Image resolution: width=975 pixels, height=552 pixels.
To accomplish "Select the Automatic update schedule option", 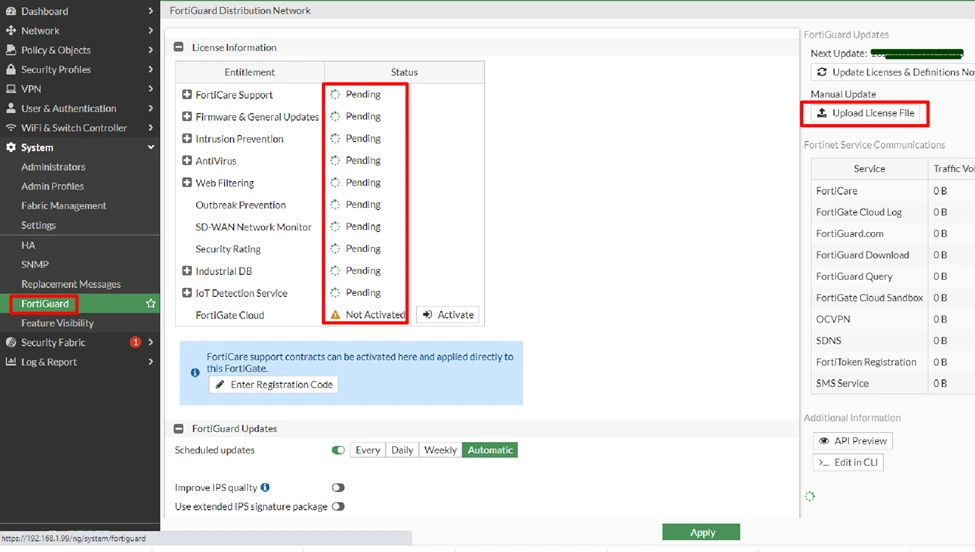I will point(490,450).
